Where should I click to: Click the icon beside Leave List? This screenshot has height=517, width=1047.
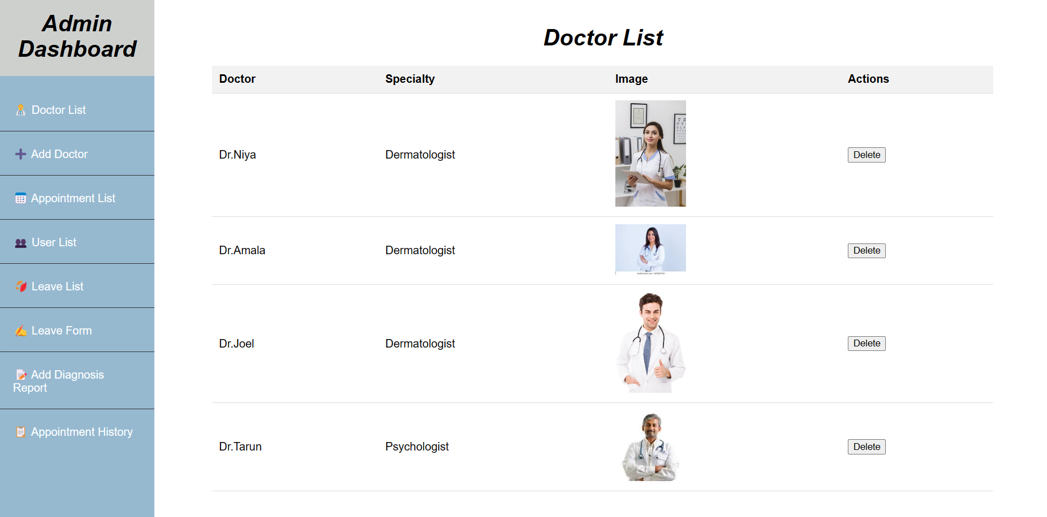21,287
